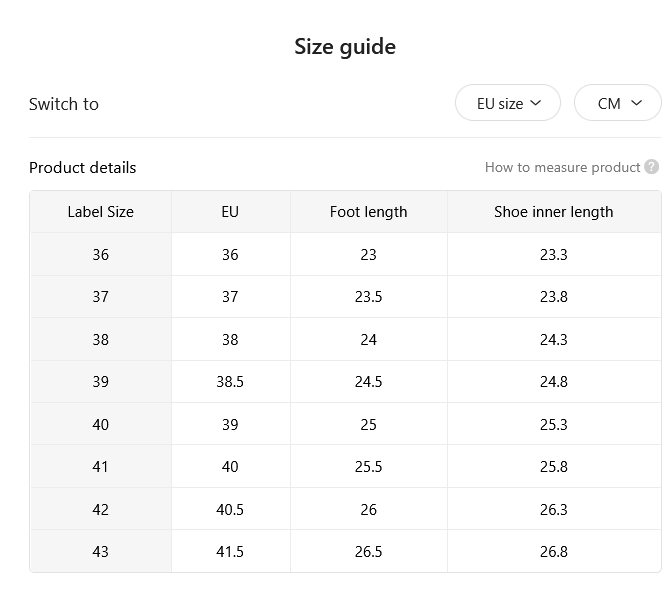This screenshot has width=666, height=589.
Task: Click the Foot length column header
Action: pyautogui.click(x=368, y=211)
